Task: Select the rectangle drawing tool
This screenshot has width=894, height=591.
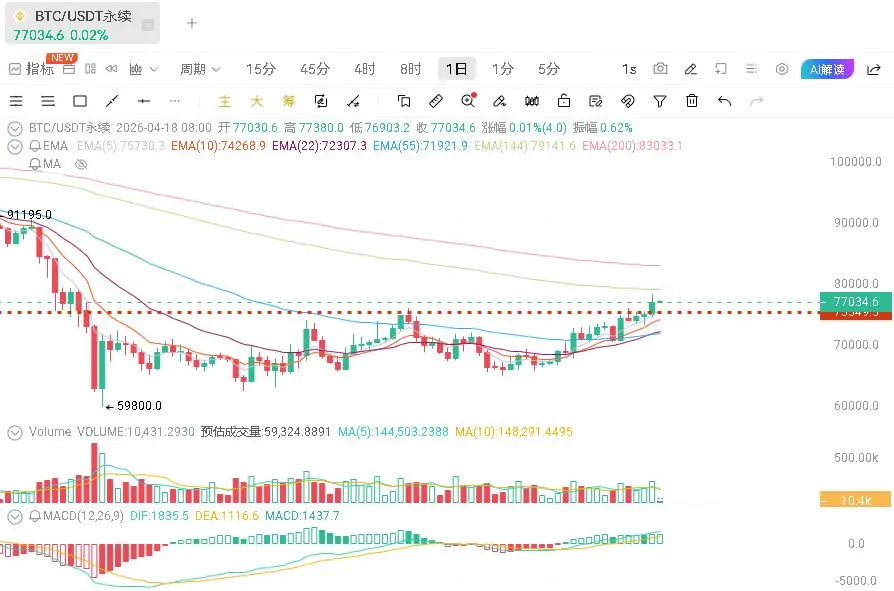Action: 80,101
